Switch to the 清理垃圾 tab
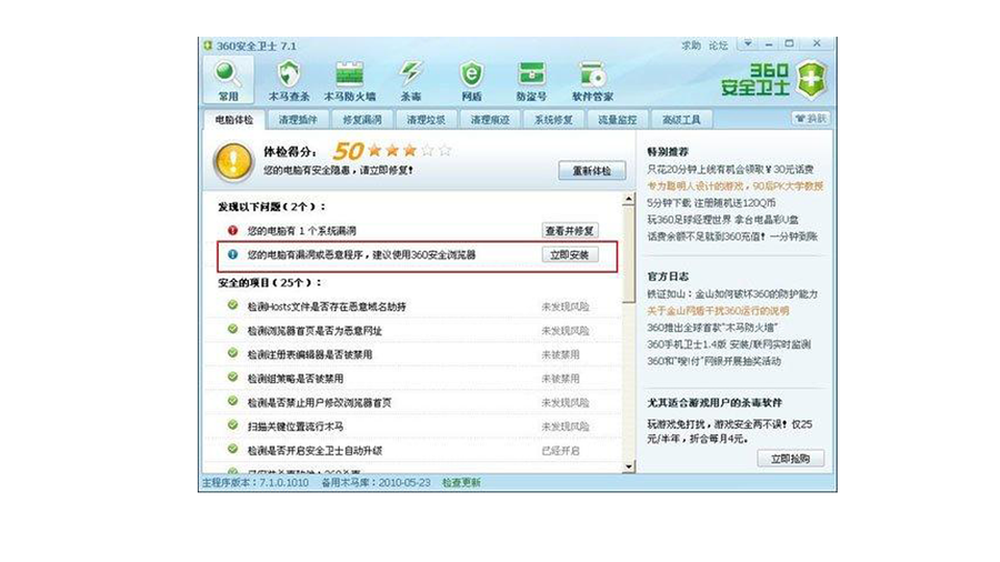The width and height of the screenshot is (1000, 562). (425, 119)
